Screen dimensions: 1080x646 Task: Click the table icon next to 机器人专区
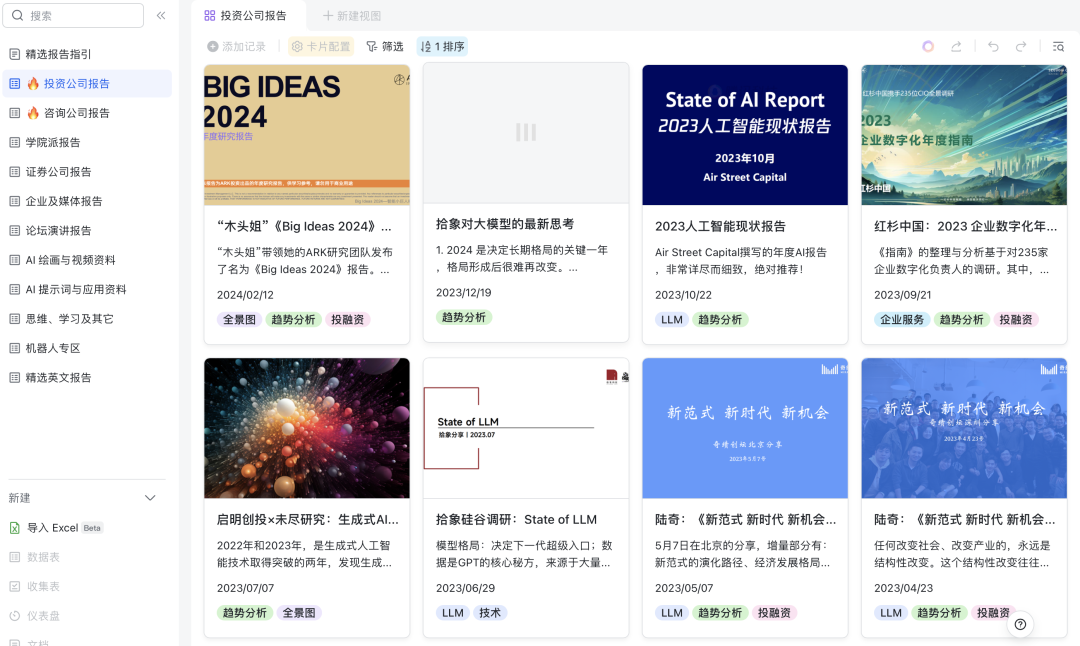(x=14, y=348)
